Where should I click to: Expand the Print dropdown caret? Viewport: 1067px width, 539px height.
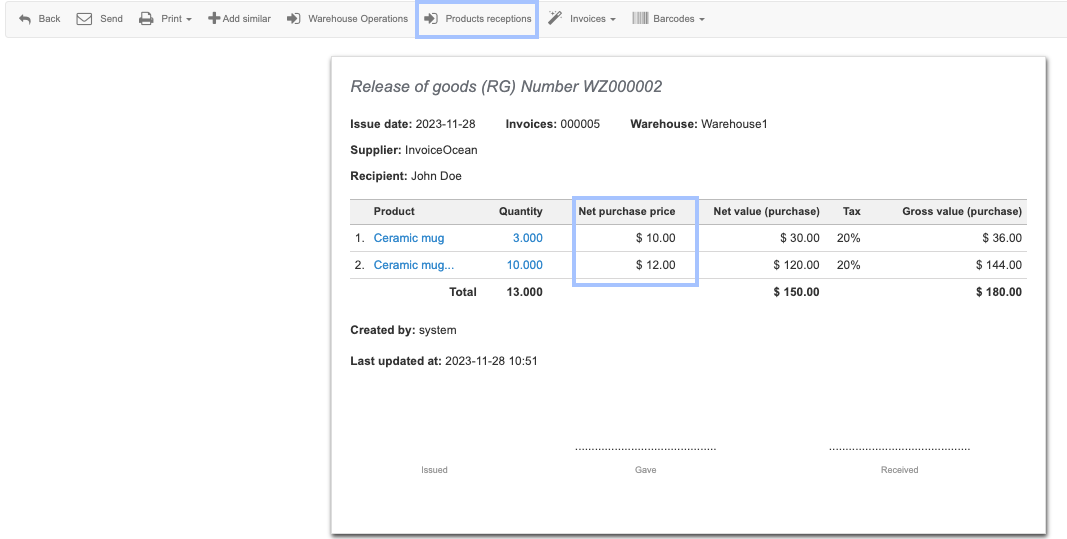tap(189, 20)
